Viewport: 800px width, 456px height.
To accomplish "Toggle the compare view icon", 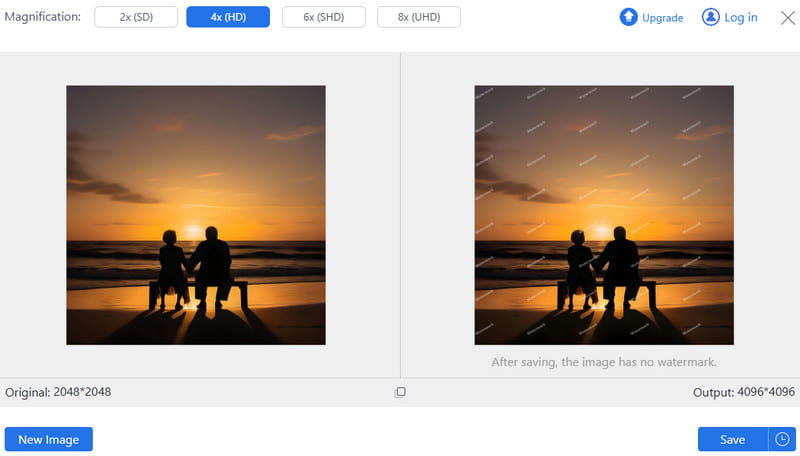I will click(x=401, y=392).
